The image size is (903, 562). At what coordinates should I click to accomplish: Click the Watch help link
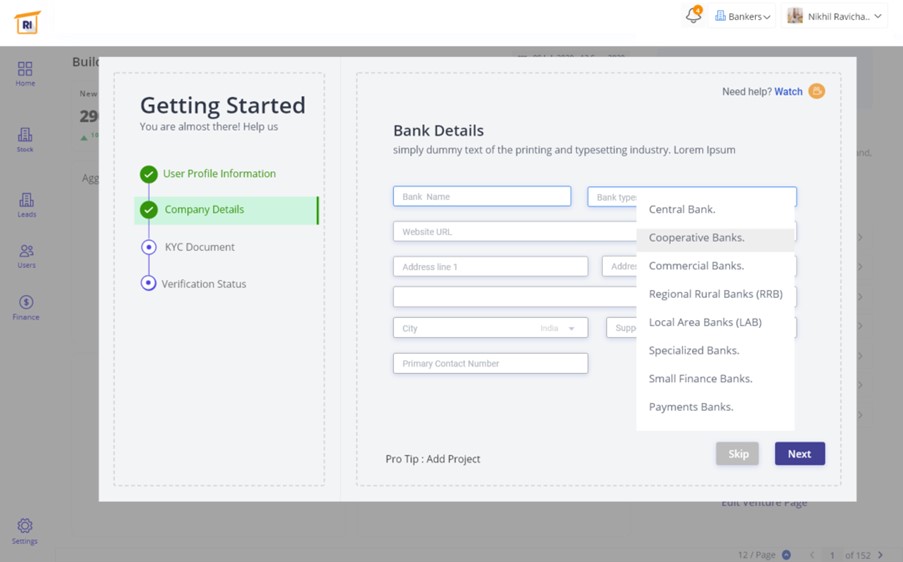(x=788, y=91)
